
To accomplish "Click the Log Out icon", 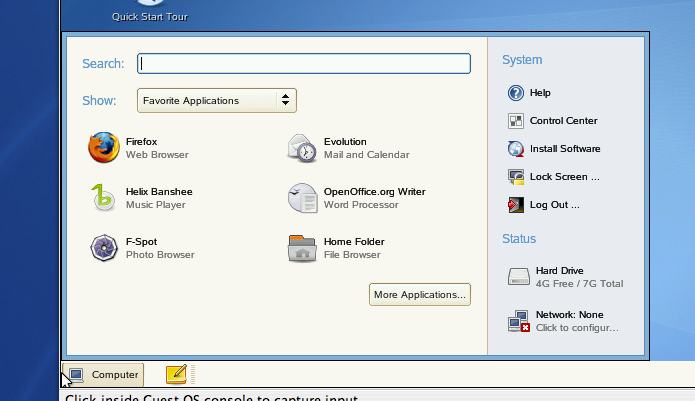I will (516, 205).
